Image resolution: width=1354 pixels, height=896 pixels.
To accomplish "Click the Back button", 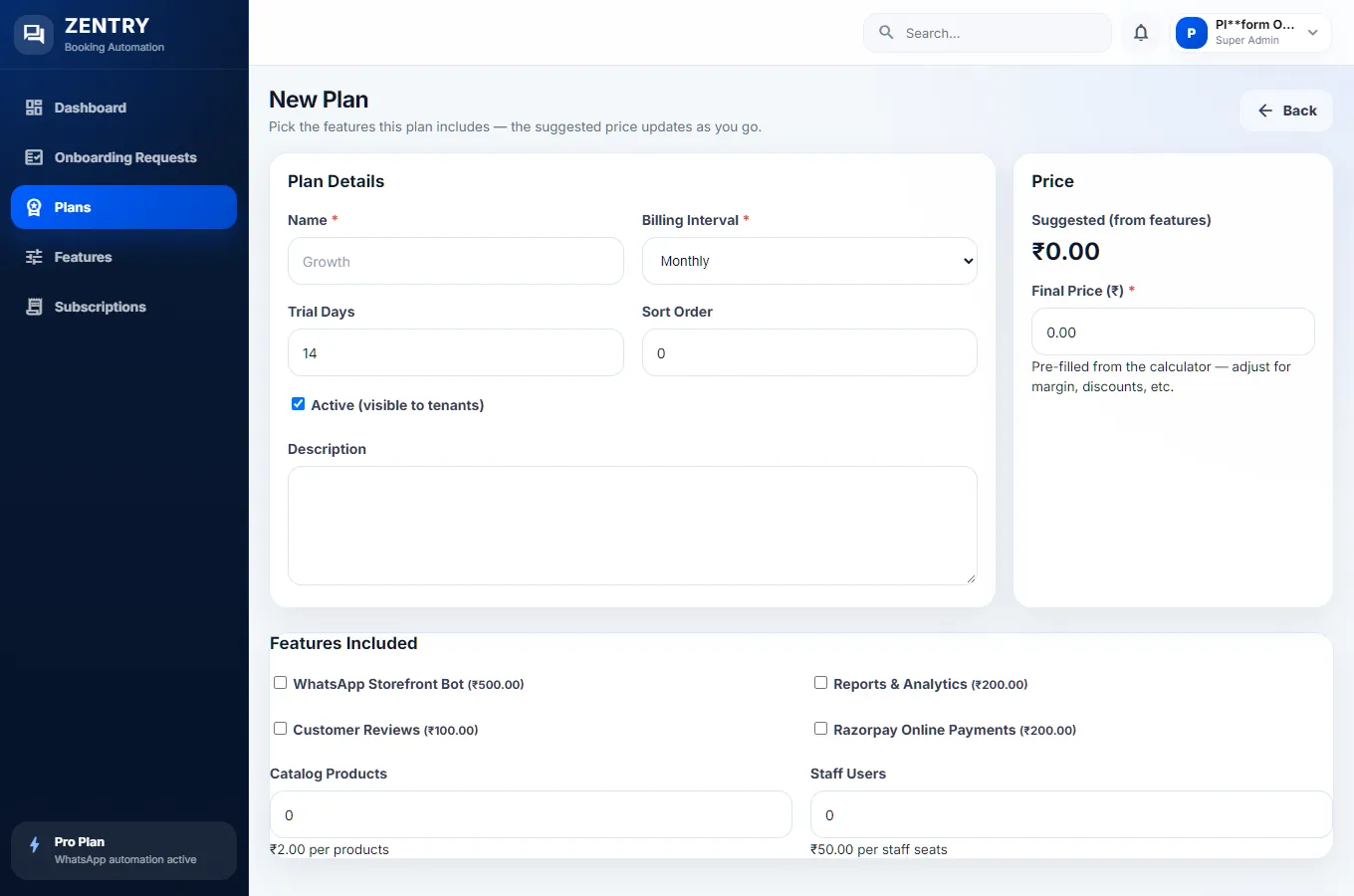I will [1286, 111].
